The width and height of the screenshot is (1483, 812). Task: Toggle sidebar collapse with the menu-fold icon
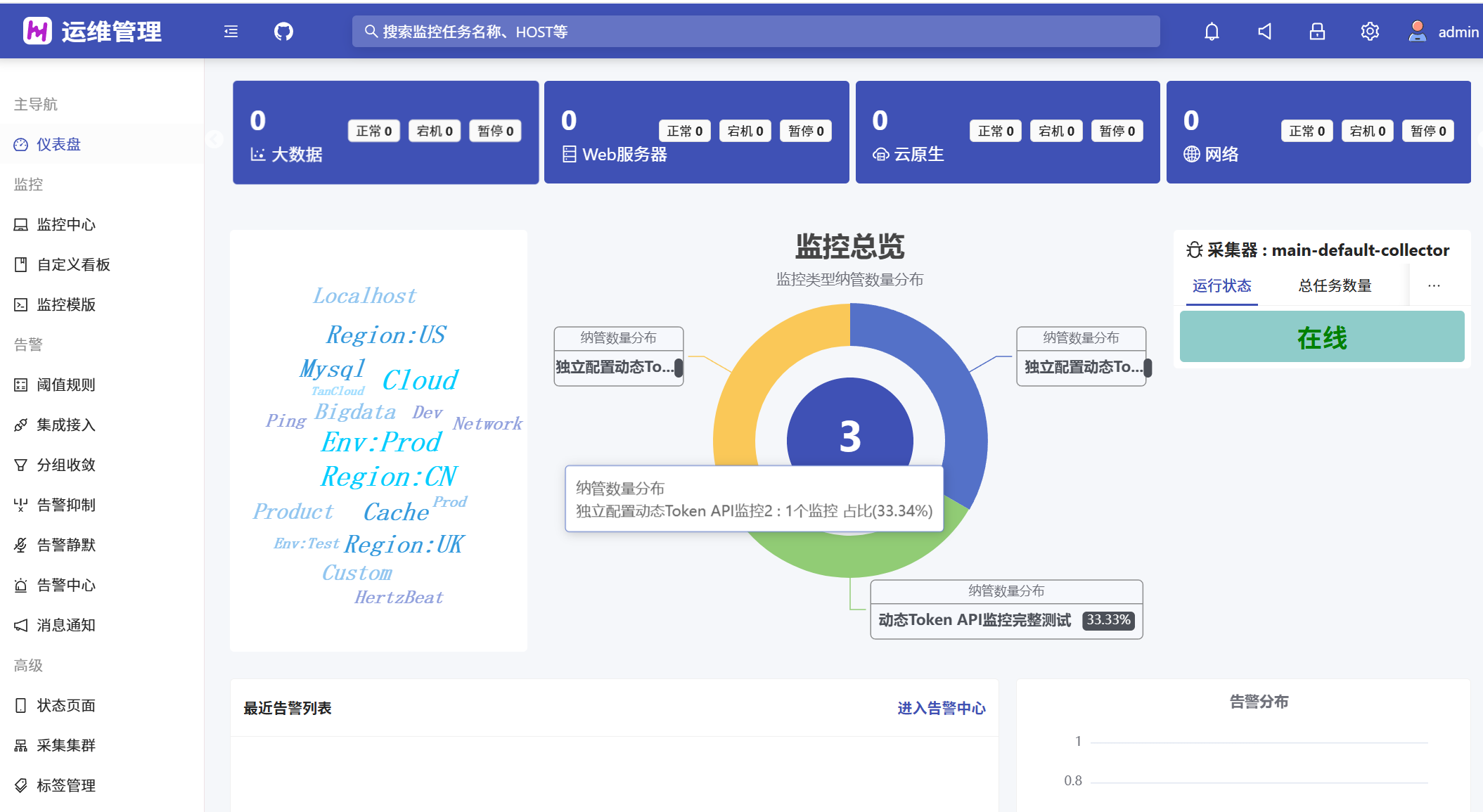coord(231,32)
